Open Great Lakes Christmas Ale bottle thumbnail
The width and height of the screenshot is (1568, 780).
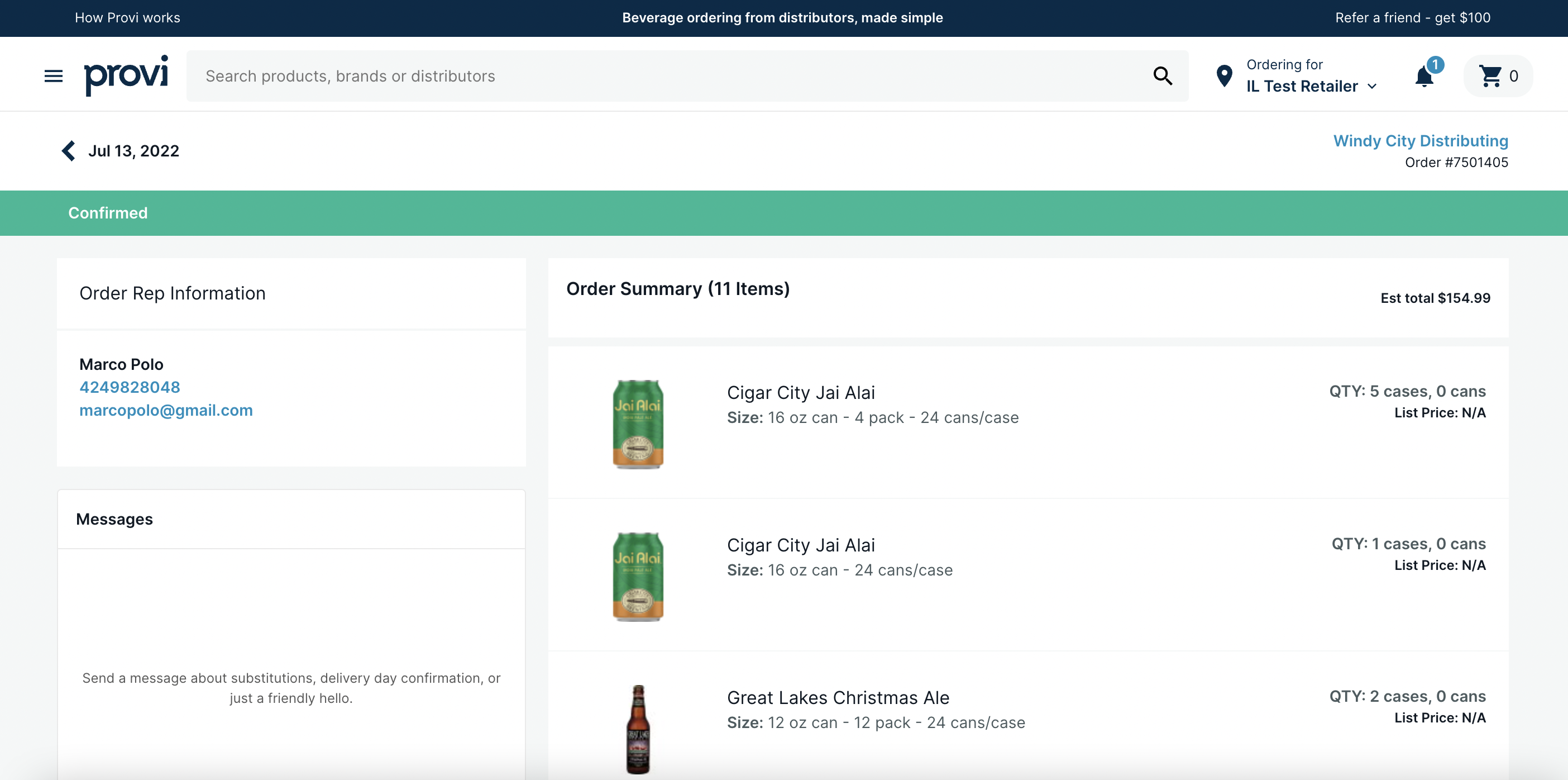(x=638, y=730)
